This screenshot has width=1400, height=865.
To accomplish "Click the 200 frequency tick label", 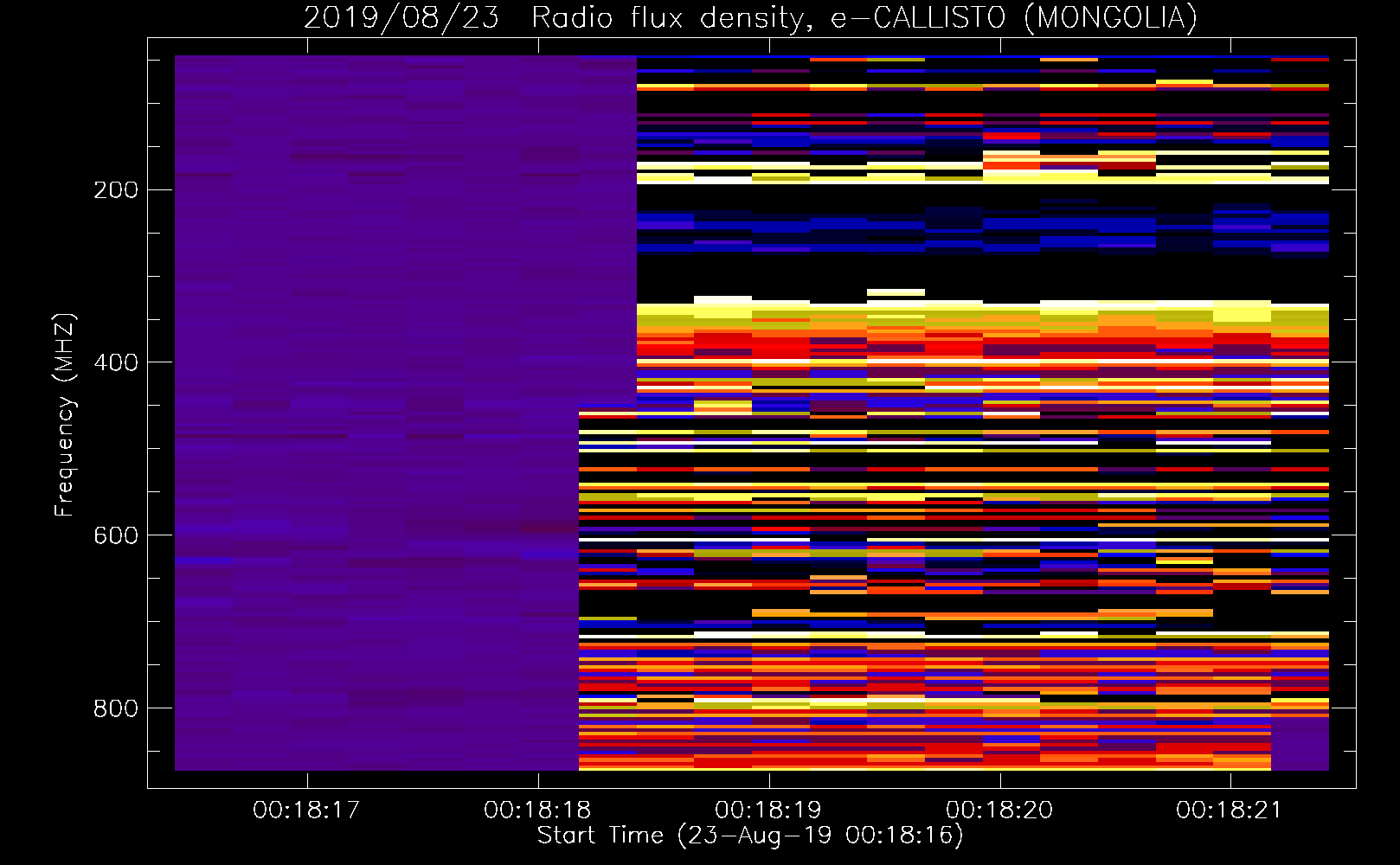I will [x=116, y=189].
